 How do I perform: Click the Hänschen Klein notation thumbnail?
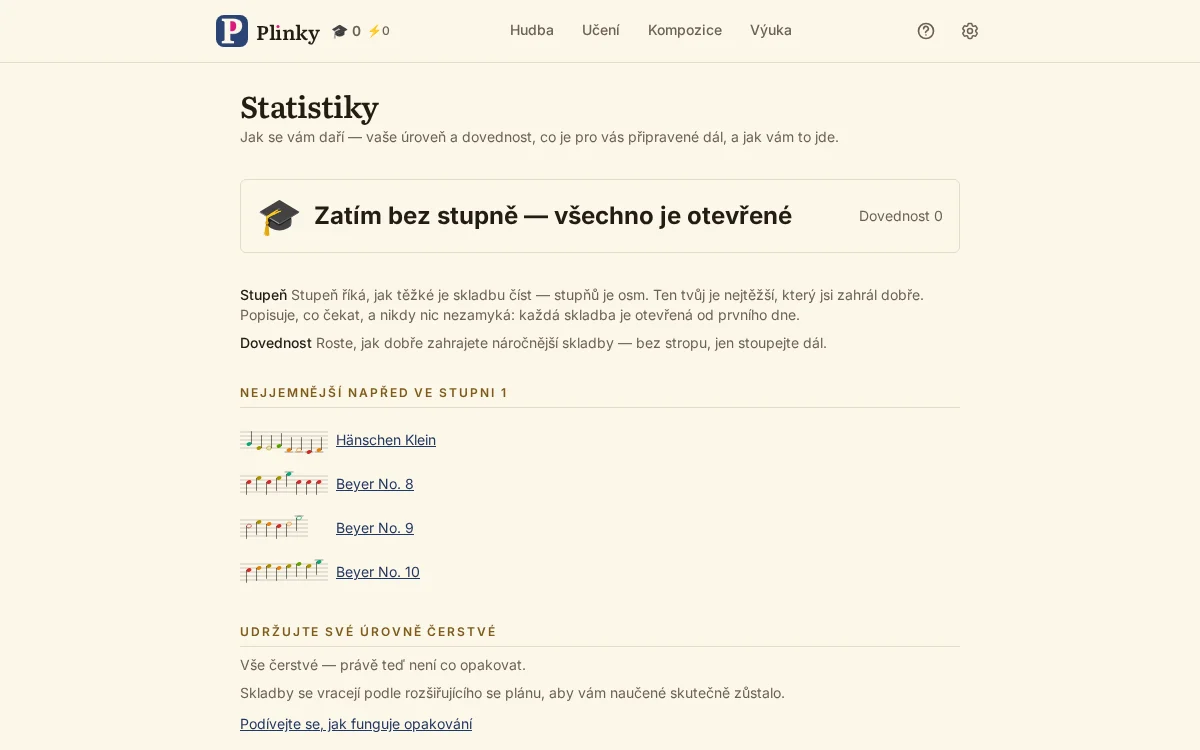coord(284,441)
